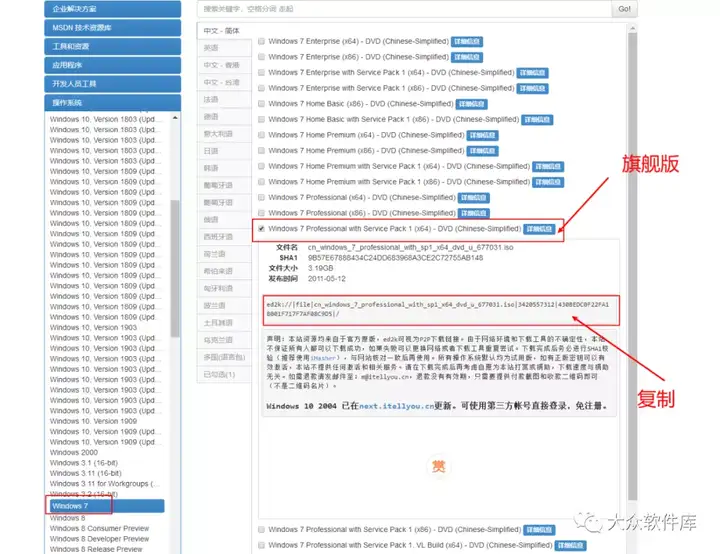Viewport: 720px width, 554px height.
Task: Click the OS list vertical scrollbar thumb
Action: tap(174, 269)
